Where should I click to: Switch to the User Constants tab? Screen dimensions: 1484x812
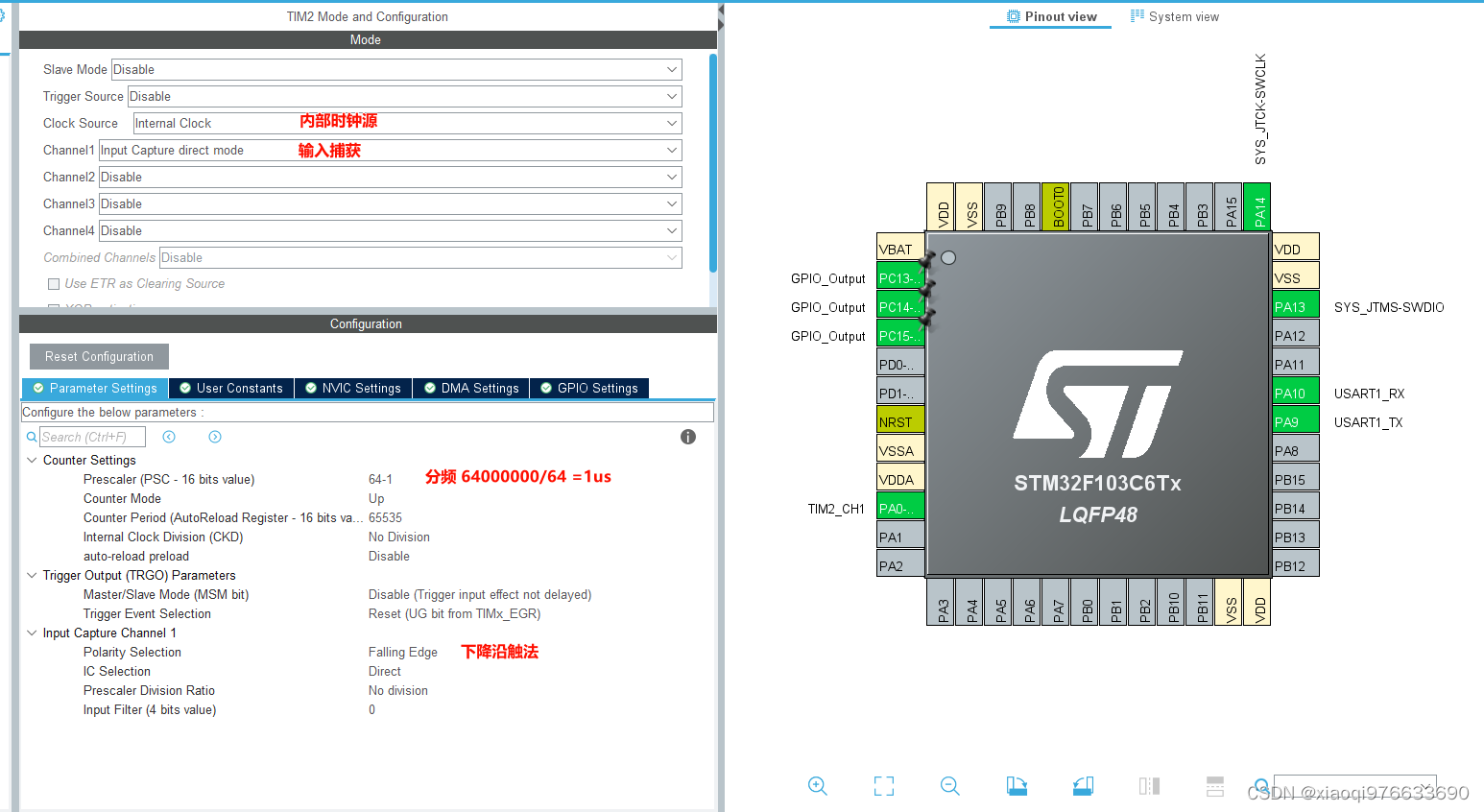231,388
